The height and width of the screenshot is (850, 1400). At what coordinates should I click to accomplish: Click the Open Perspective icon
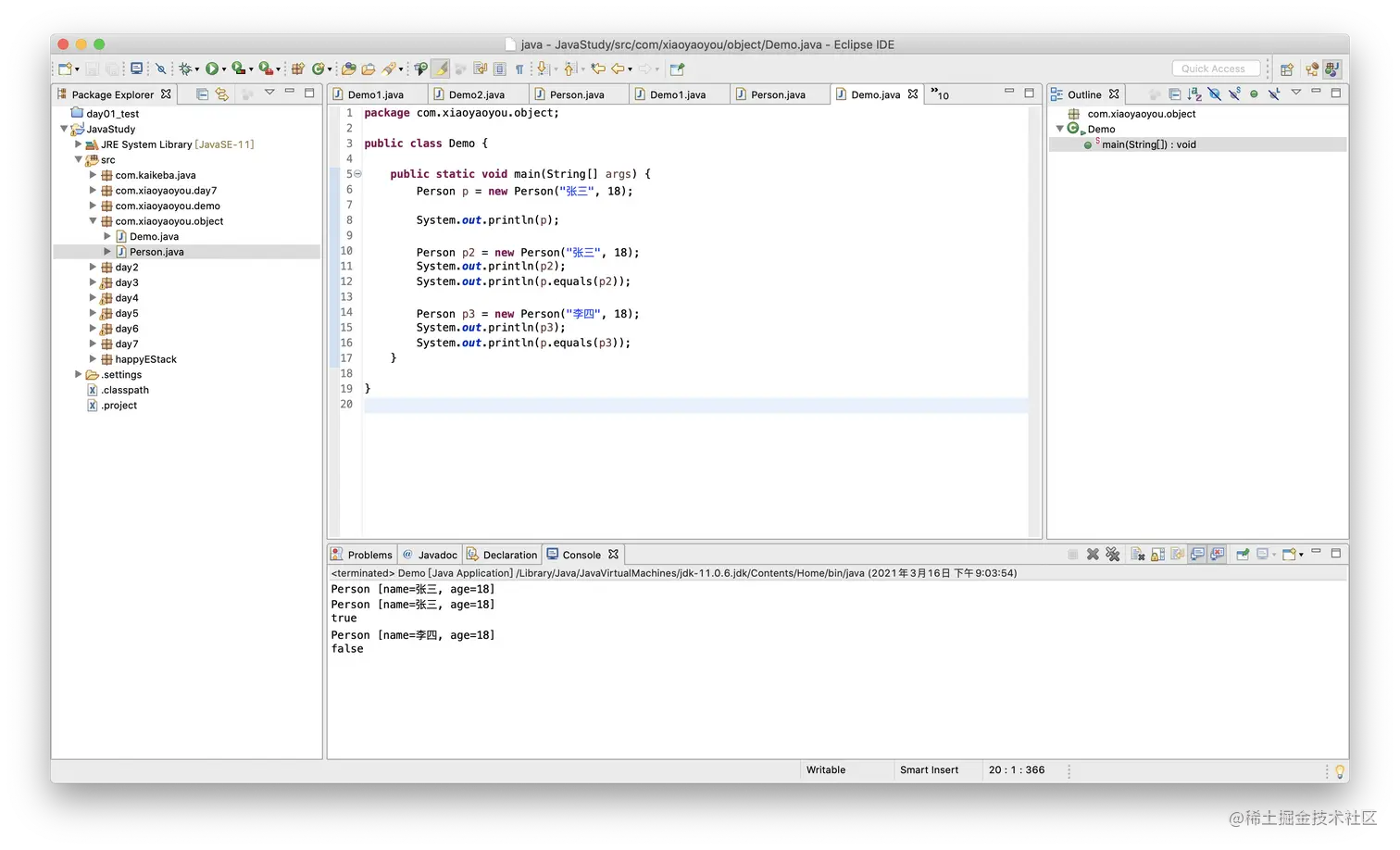click(x=1287, y=69)
